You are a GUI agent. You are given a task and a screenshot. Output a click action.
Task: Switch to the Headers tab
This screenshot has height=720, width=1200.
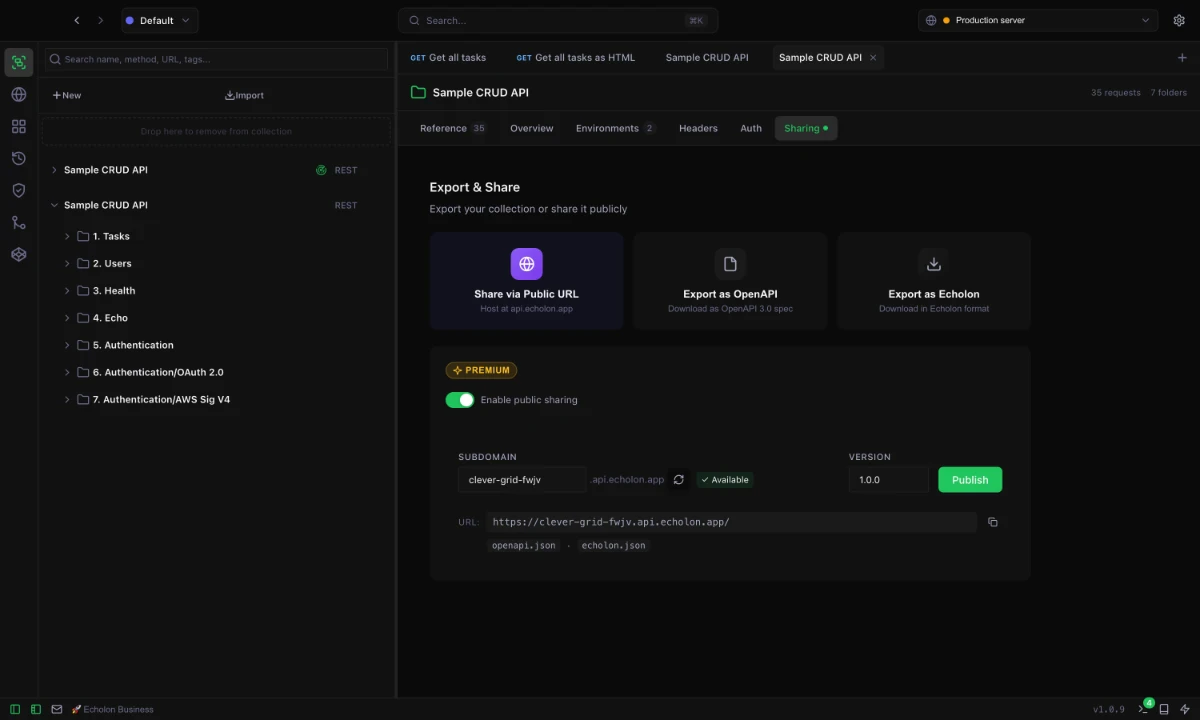click(698, 128)
